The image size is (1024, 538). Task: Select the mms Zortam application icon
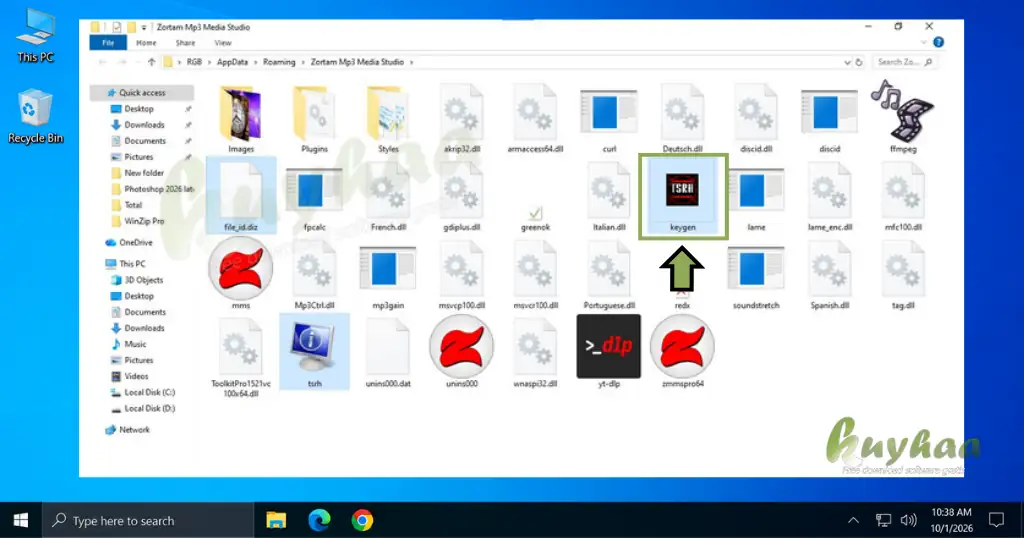[241, 268]
